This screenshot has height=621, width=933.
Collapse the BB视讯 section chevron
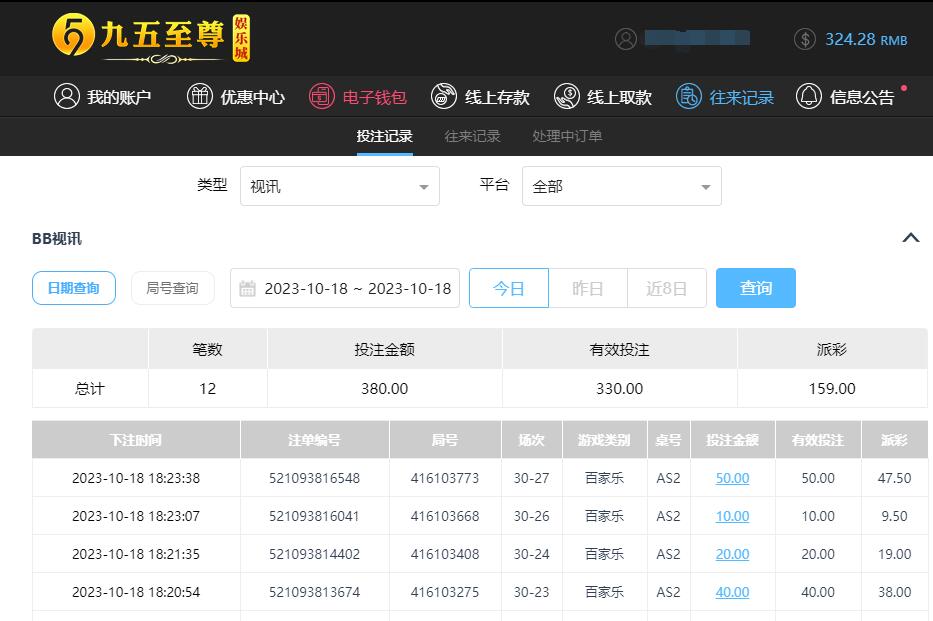click(910, 238)
